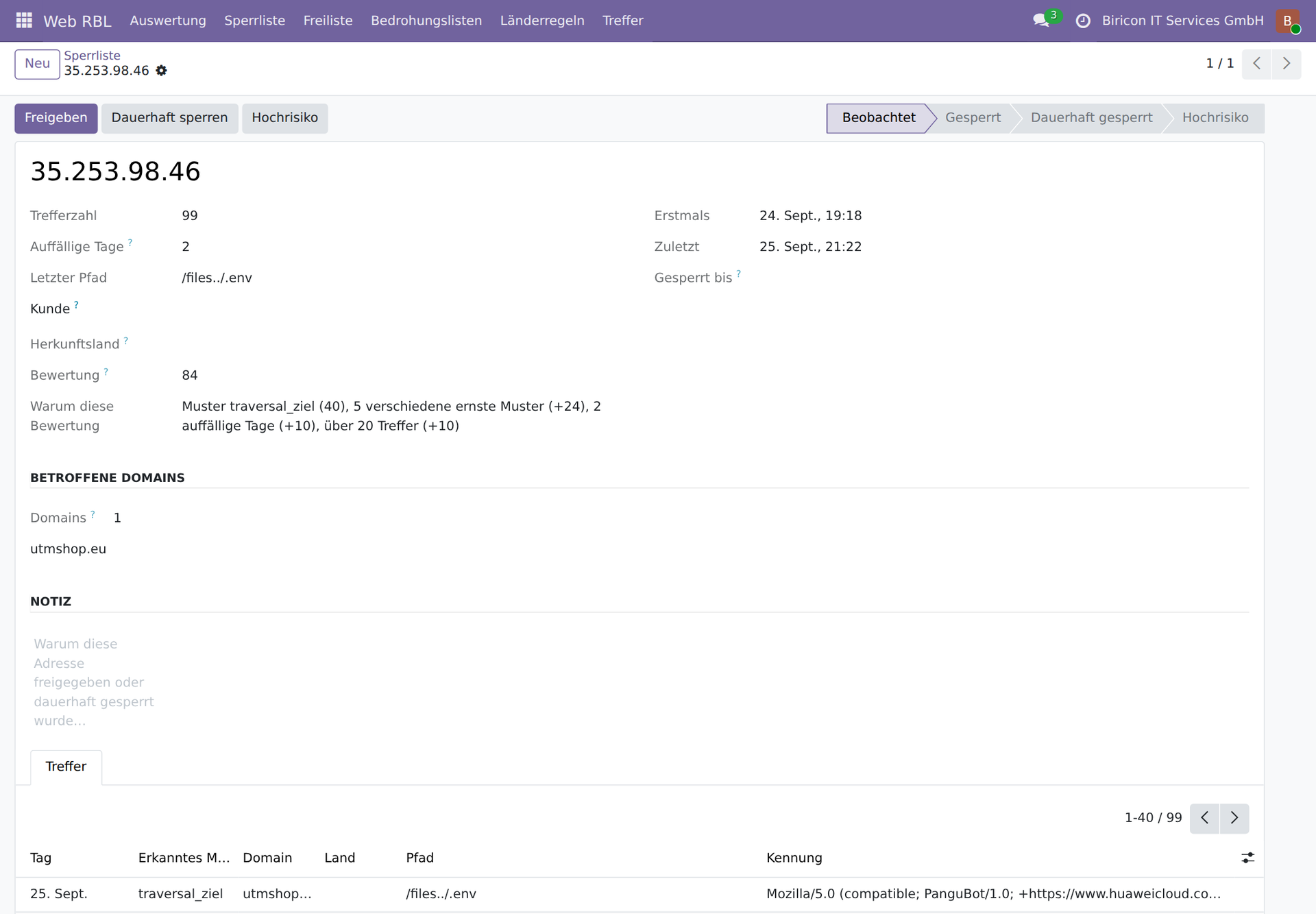Open the Auswertung menu
This screenshot has height=914, width=1316.
click(168, 21)
